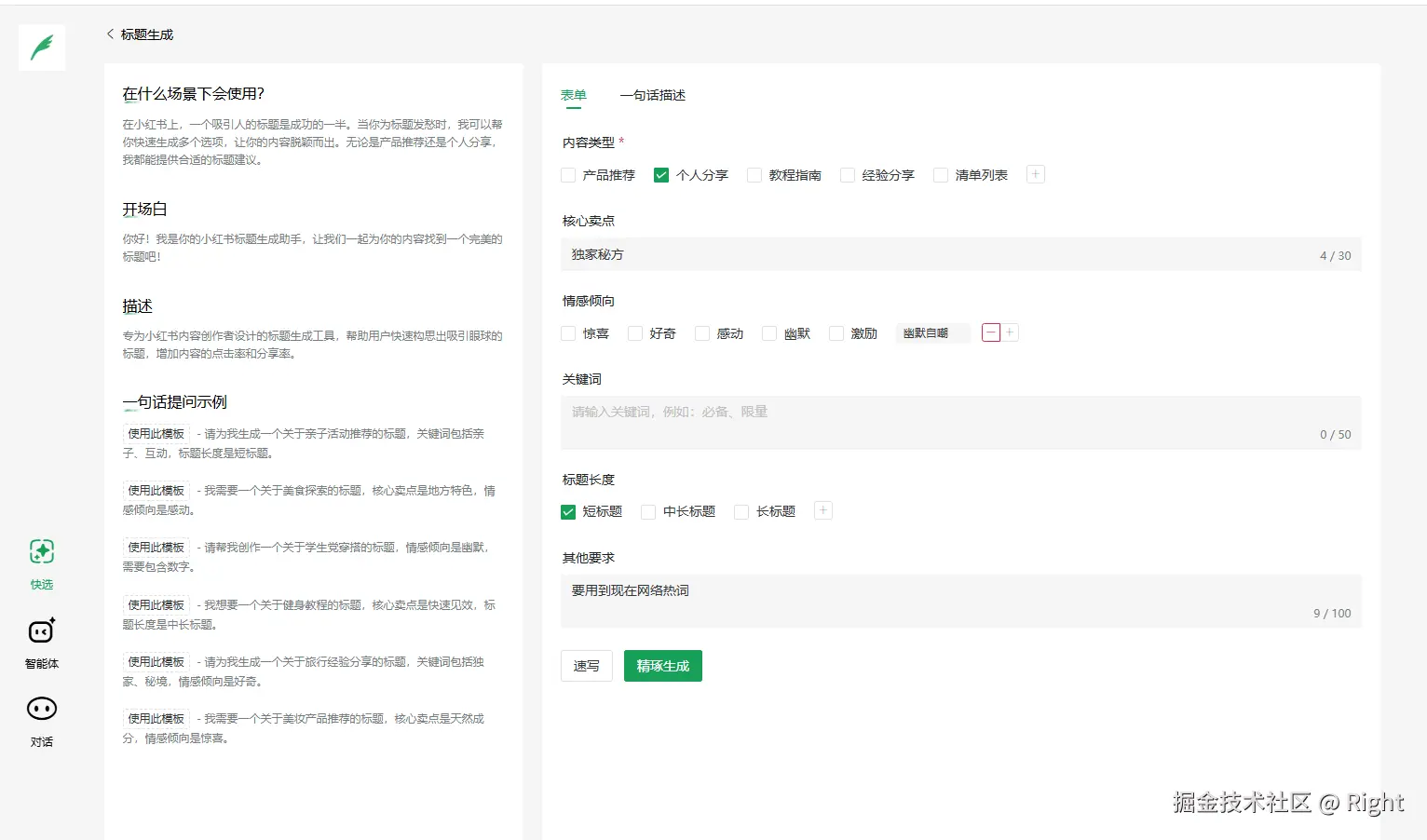This screenshot has height=840, width=1427.
Task: Select the 好奇 emotion checkbox
Action: pyautogui.click(x=635, y=333)
